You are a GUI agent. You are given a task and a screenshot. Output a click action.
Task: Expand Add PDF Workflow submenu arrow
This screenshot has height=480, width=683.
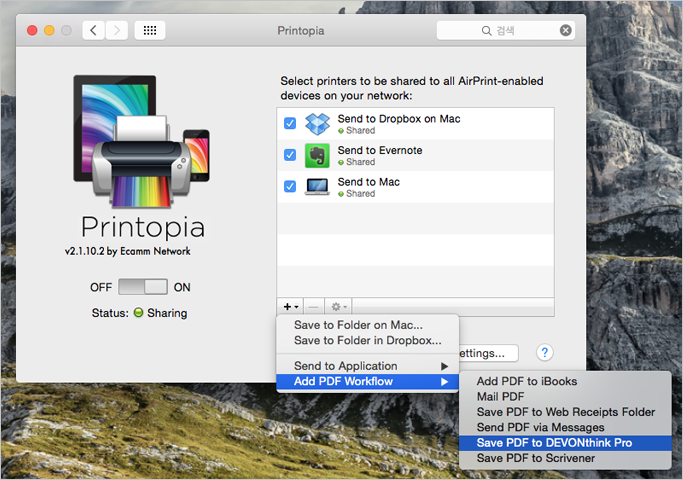(x=444, y=382)
